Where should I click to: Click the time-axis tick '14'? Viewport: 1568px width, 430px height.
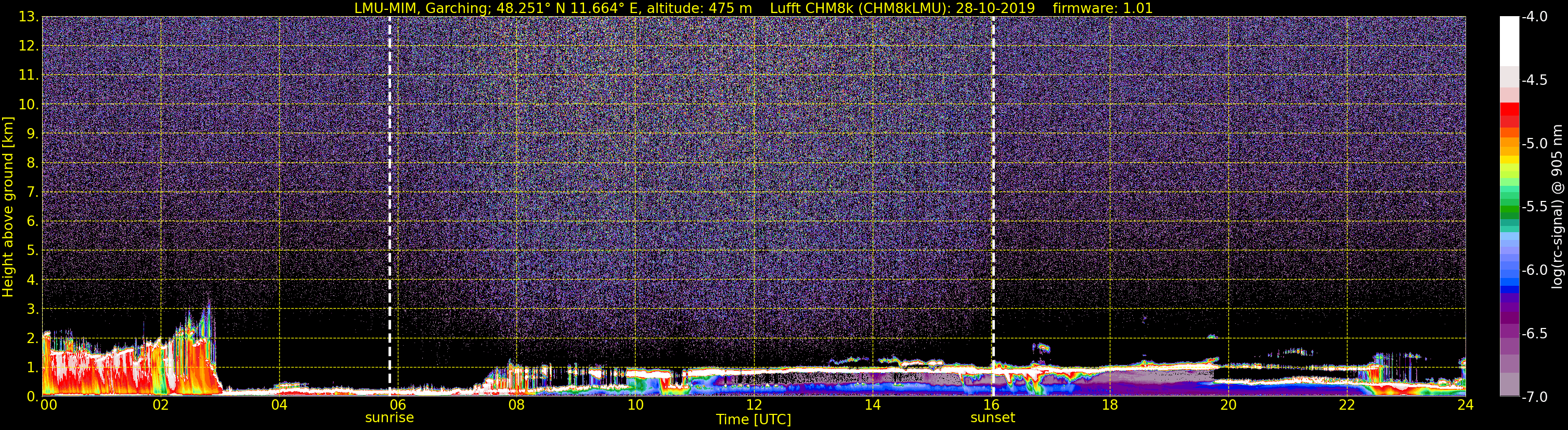[873, 405]
